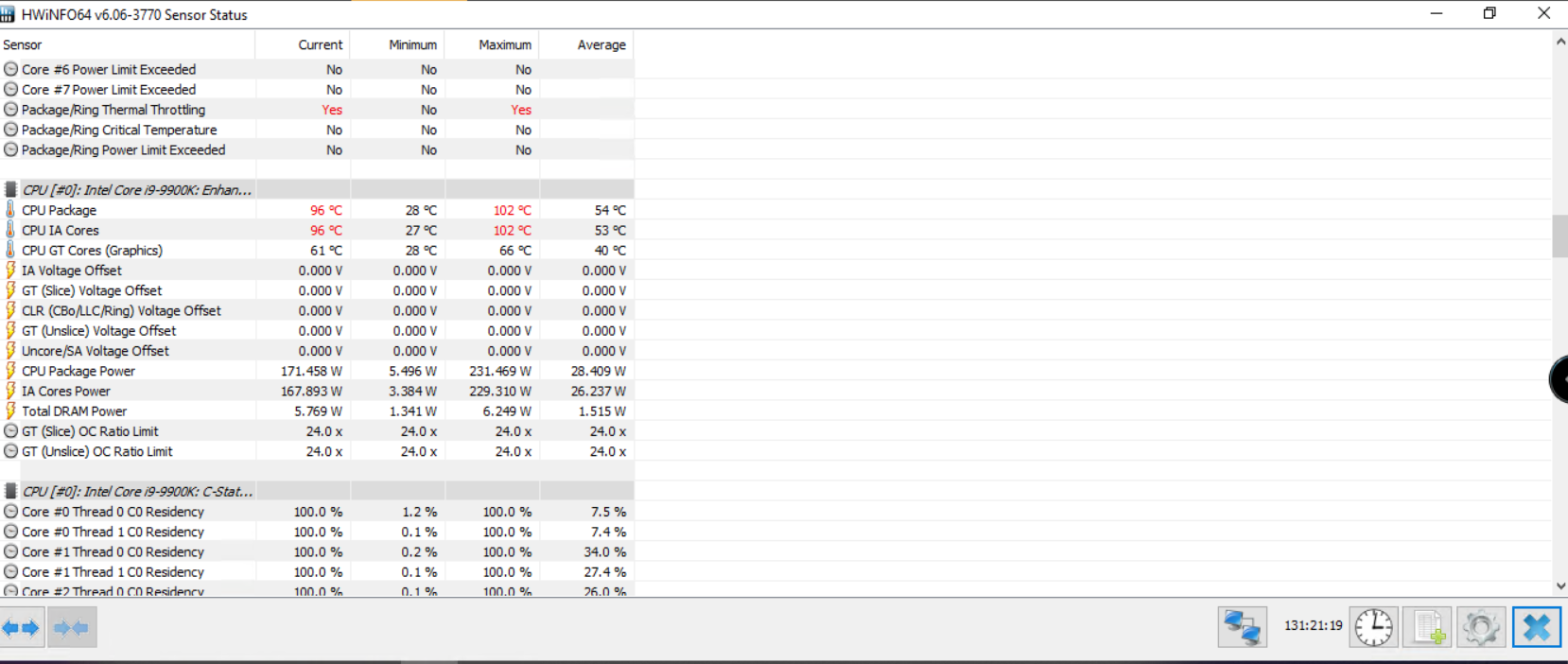Click the dark side tab at right edge
Screen dimensions: 1568x664
(x=1559, y=379)
